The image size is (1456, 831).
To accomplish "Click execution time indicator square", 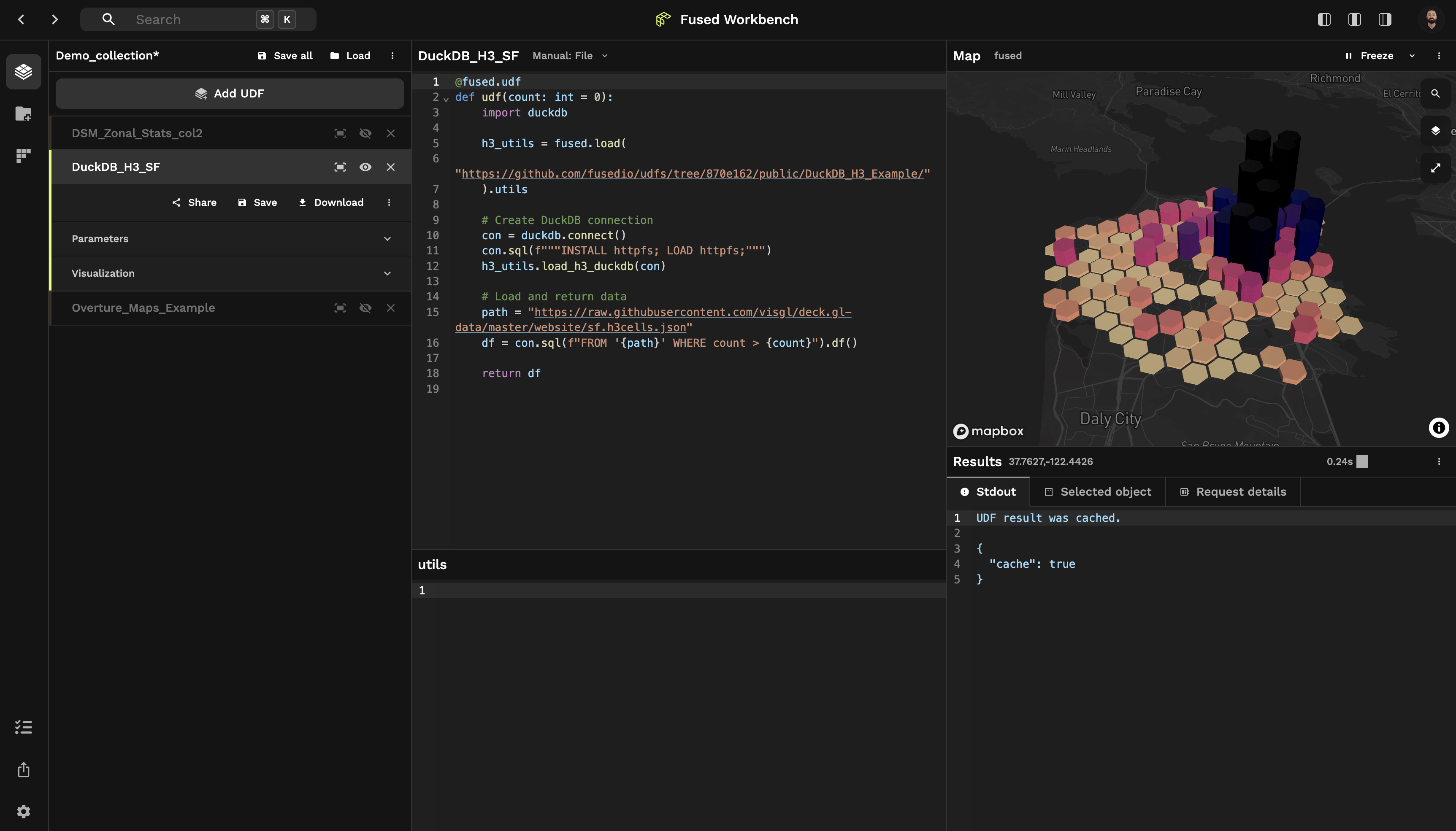I will (1362, 461).
